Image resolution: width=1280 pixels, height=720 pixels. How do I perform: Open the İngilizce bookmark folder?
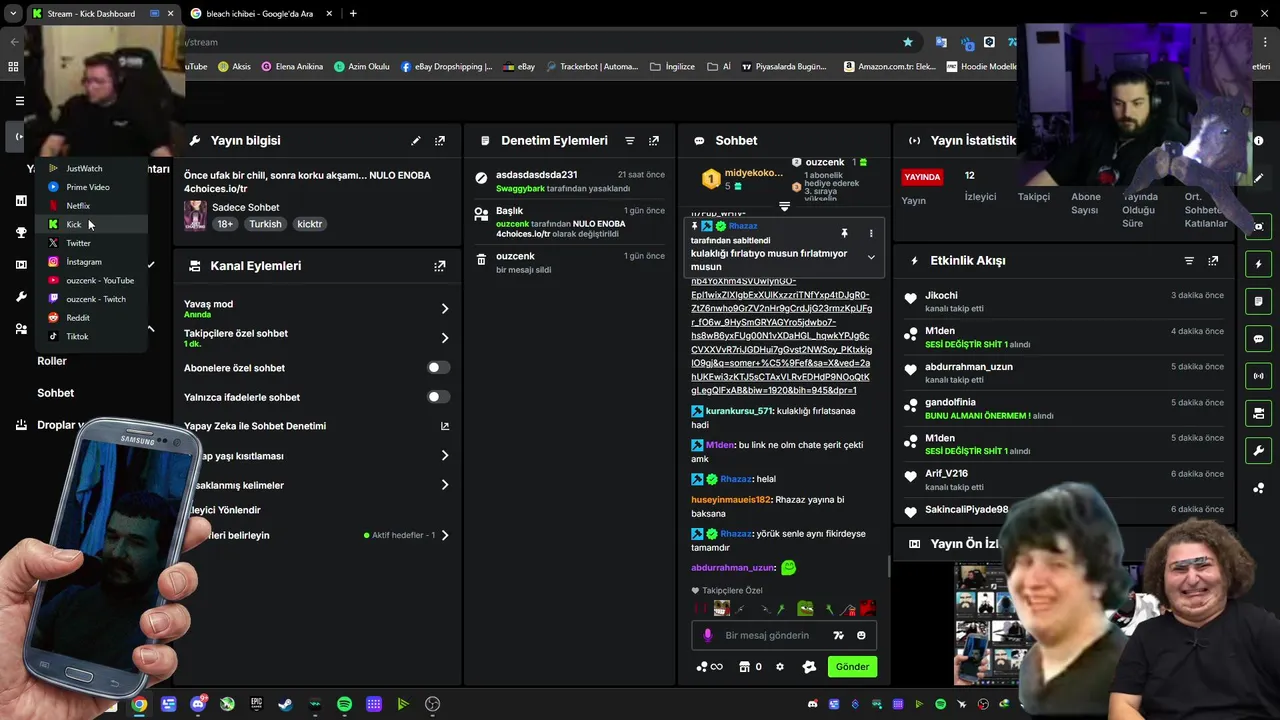pos(672,67)
